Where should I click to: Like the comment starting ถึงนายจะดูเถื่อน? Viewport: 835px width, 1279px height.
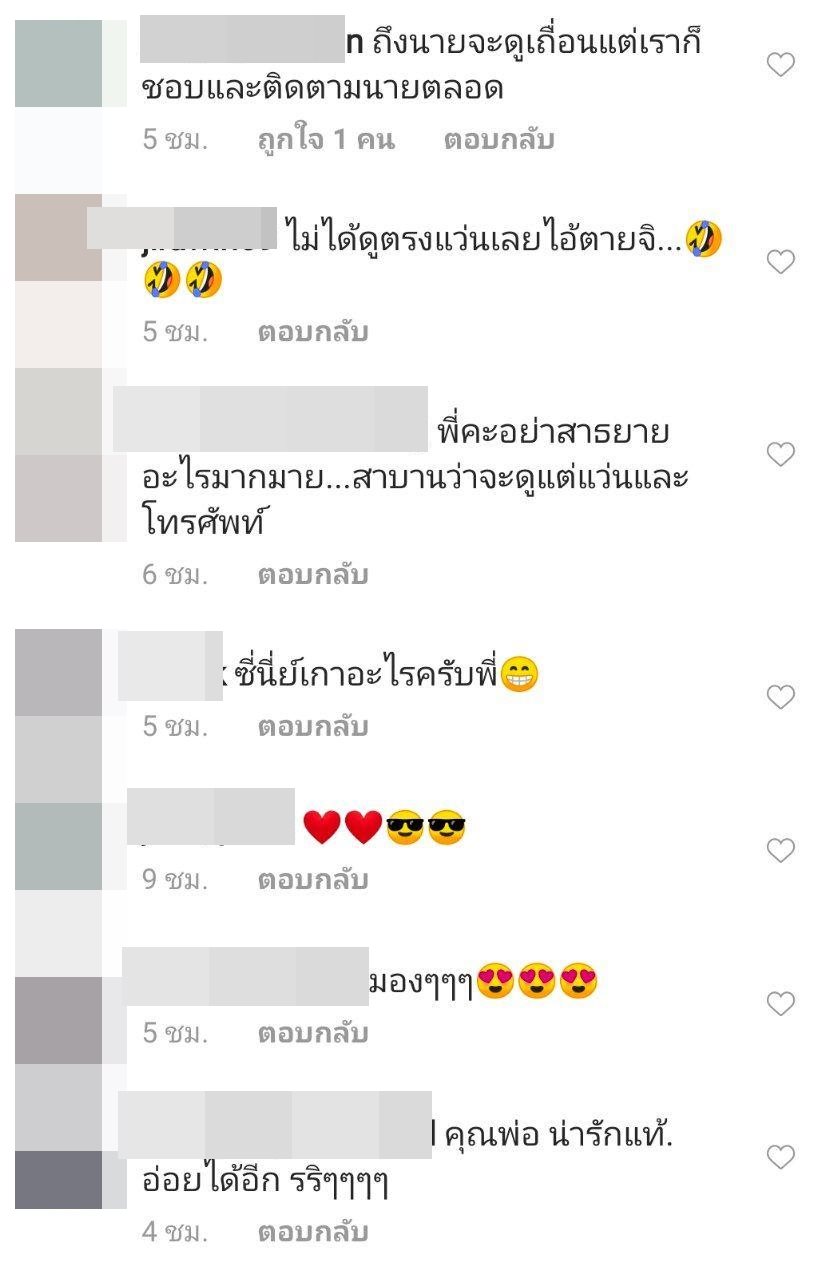[x=780, y=66]
